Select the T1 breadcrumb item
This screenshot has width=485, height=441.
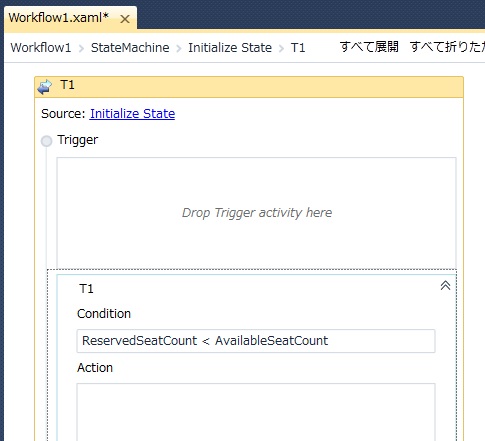click(298, 48)
